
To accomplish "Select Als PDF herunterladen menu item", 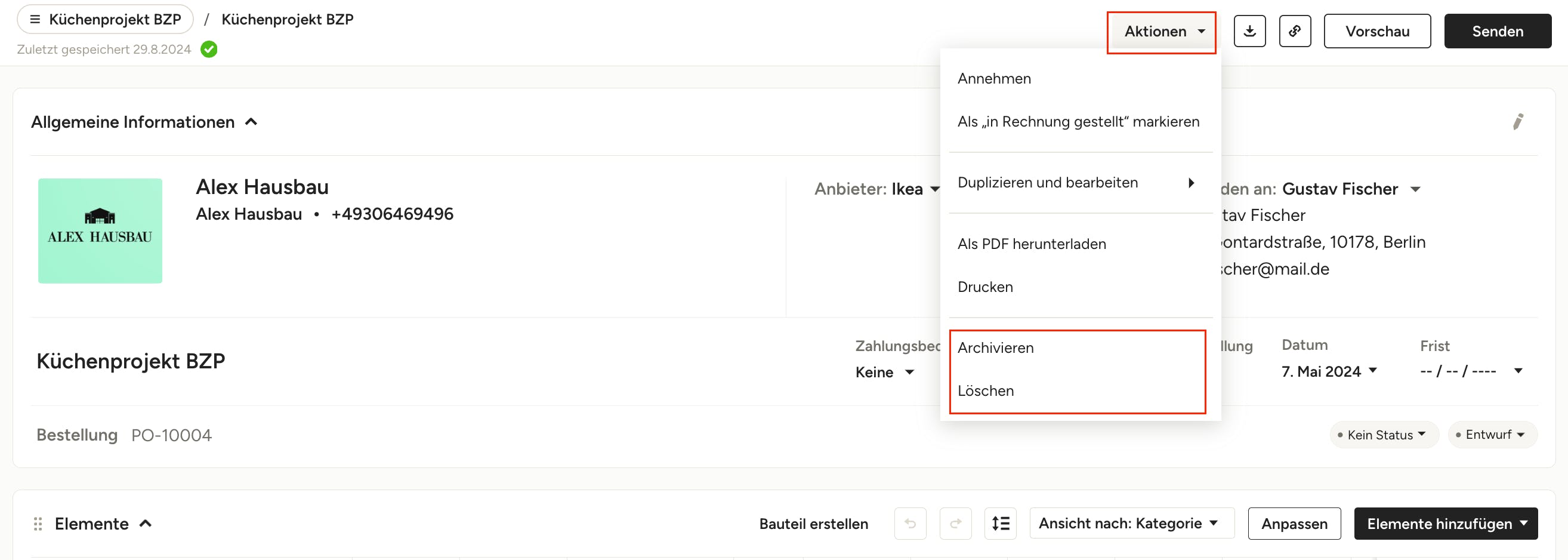I will [x=1081, y=244].
